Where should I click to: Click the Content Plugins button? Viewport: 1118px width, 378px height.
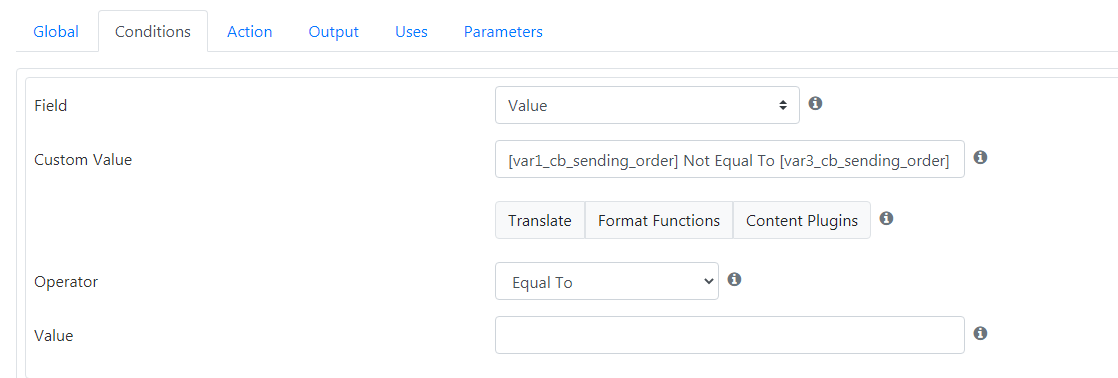(x=801, y=220)
